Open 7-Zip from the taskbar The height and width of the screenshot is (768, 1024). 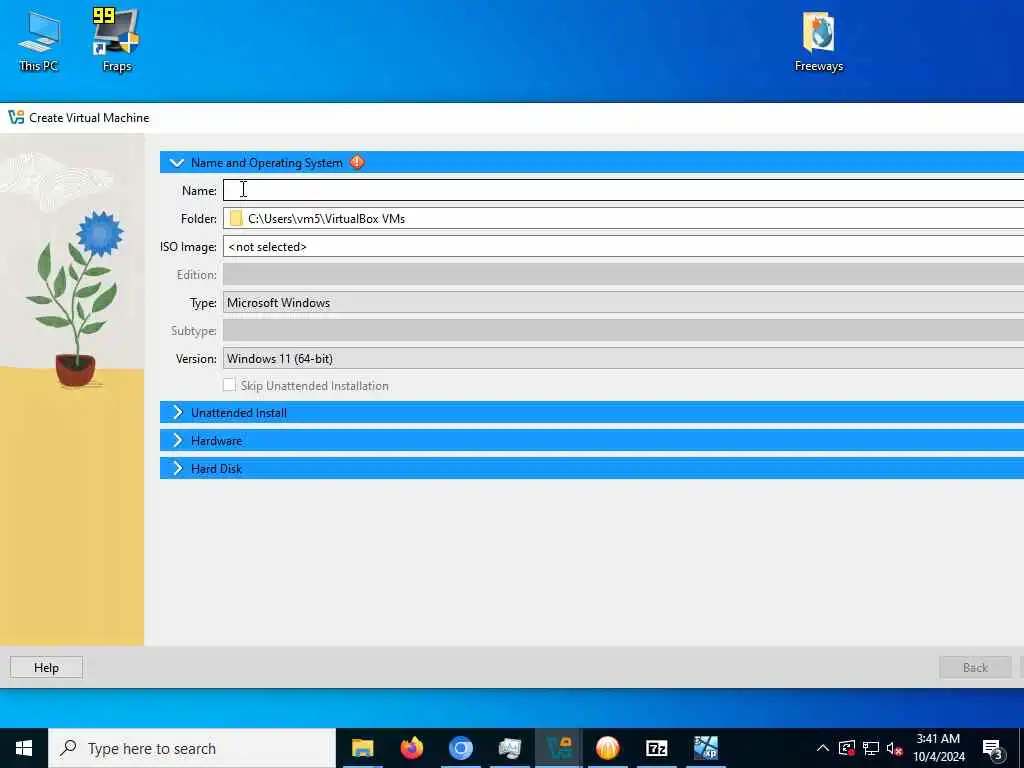[656, 748]
